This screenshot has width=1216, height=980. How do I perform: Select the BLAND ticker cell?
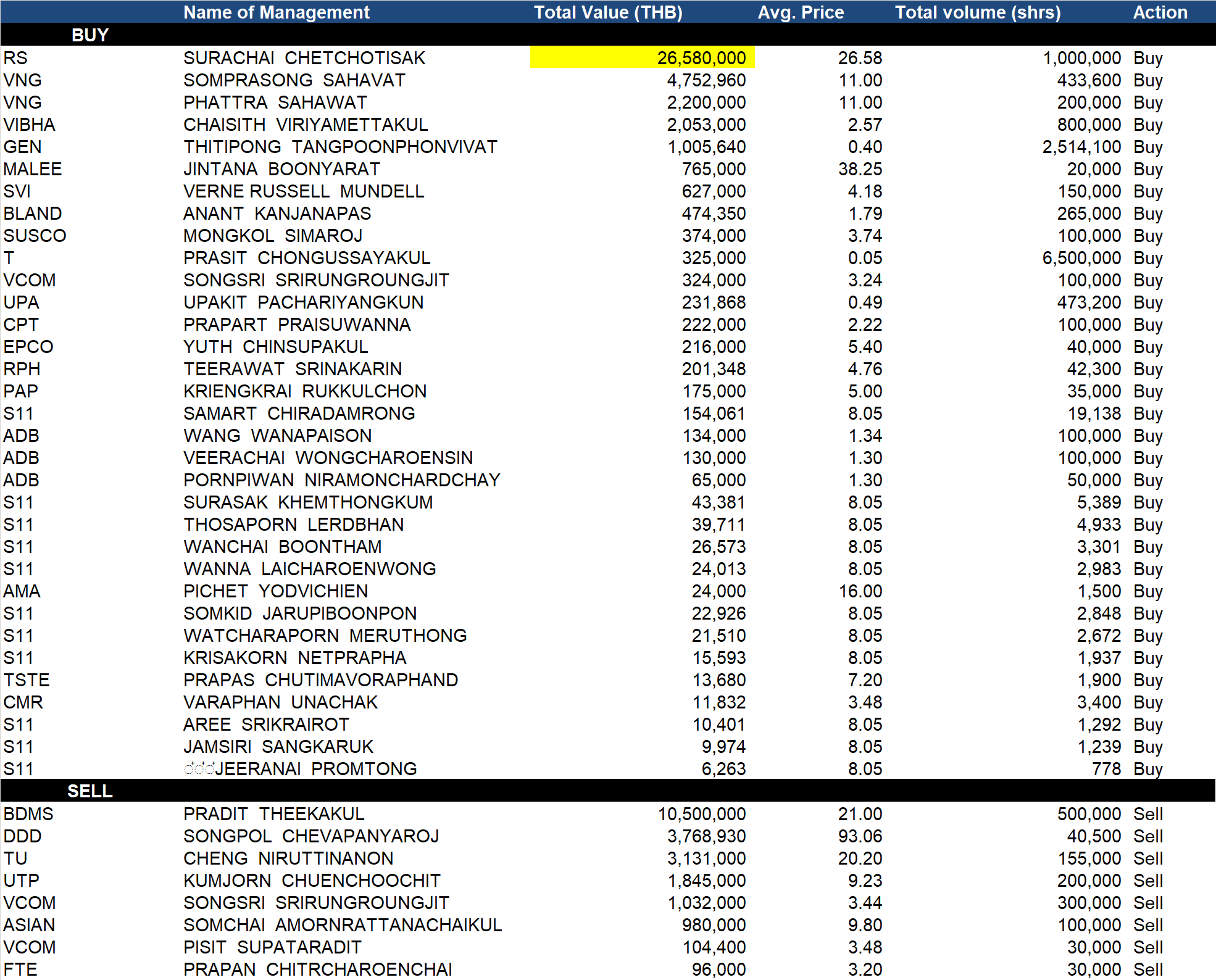pos(32,214)
